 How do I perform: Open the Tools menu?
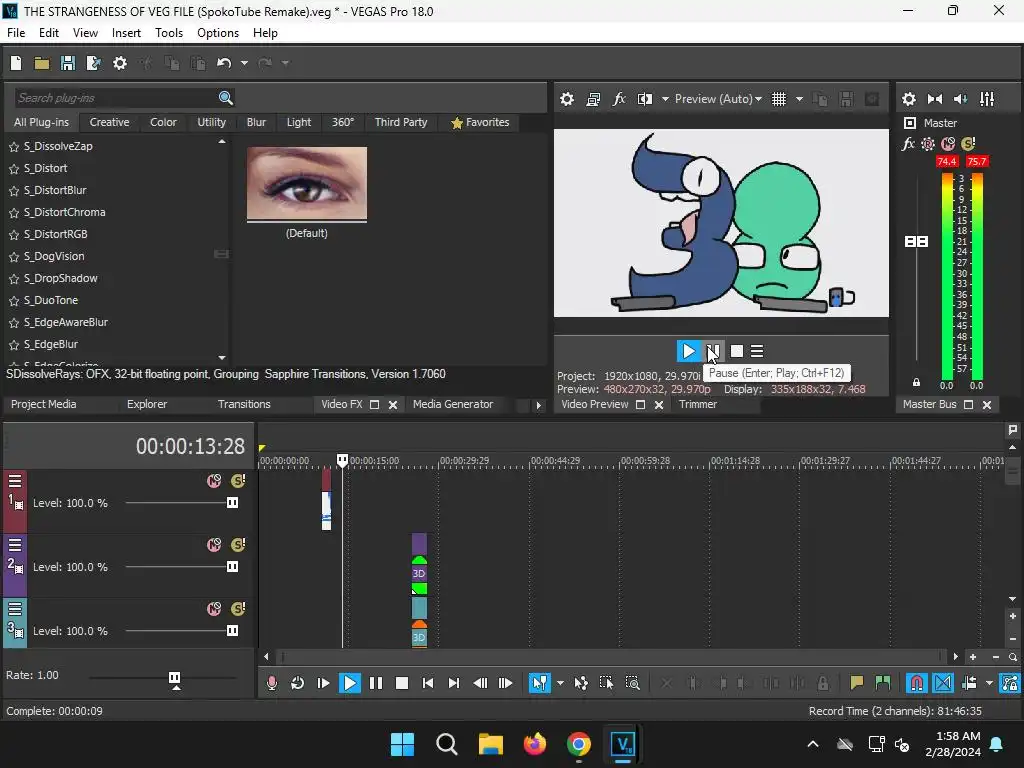[x=168, y=33]
